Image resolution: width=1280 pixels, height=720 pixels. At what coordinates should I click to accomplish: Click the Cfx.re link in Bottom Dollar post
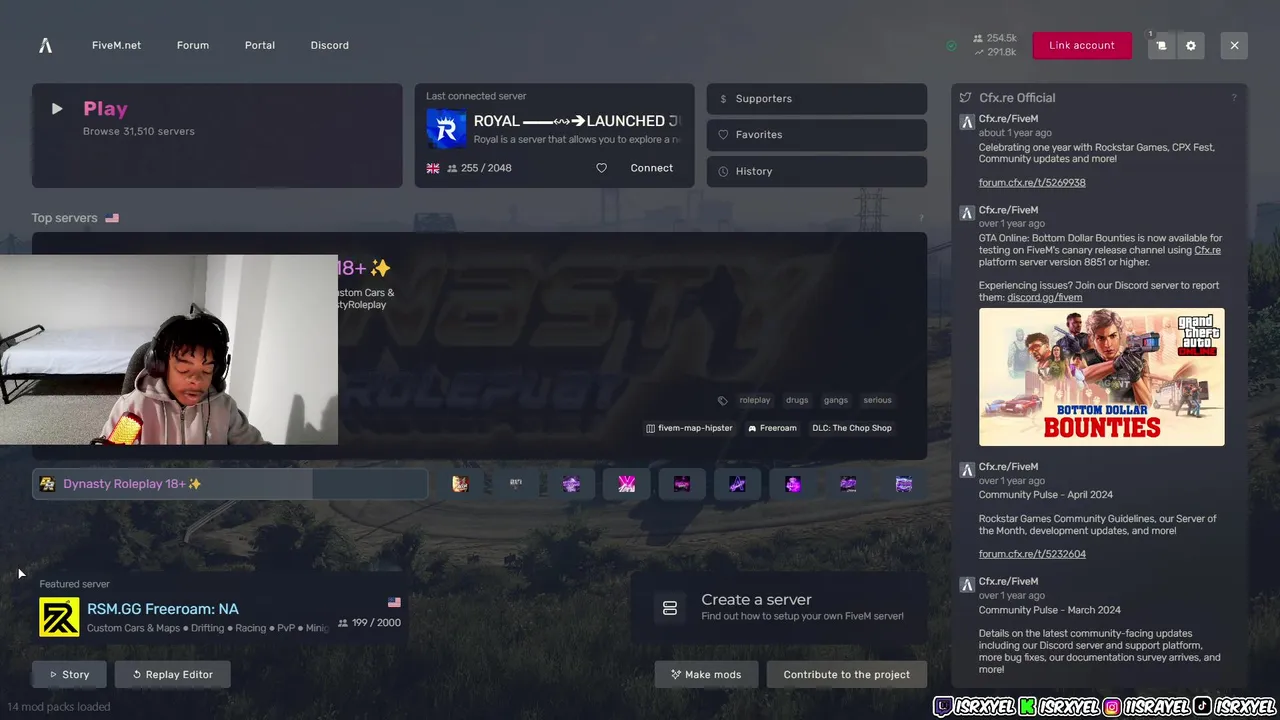[1207, 250]
